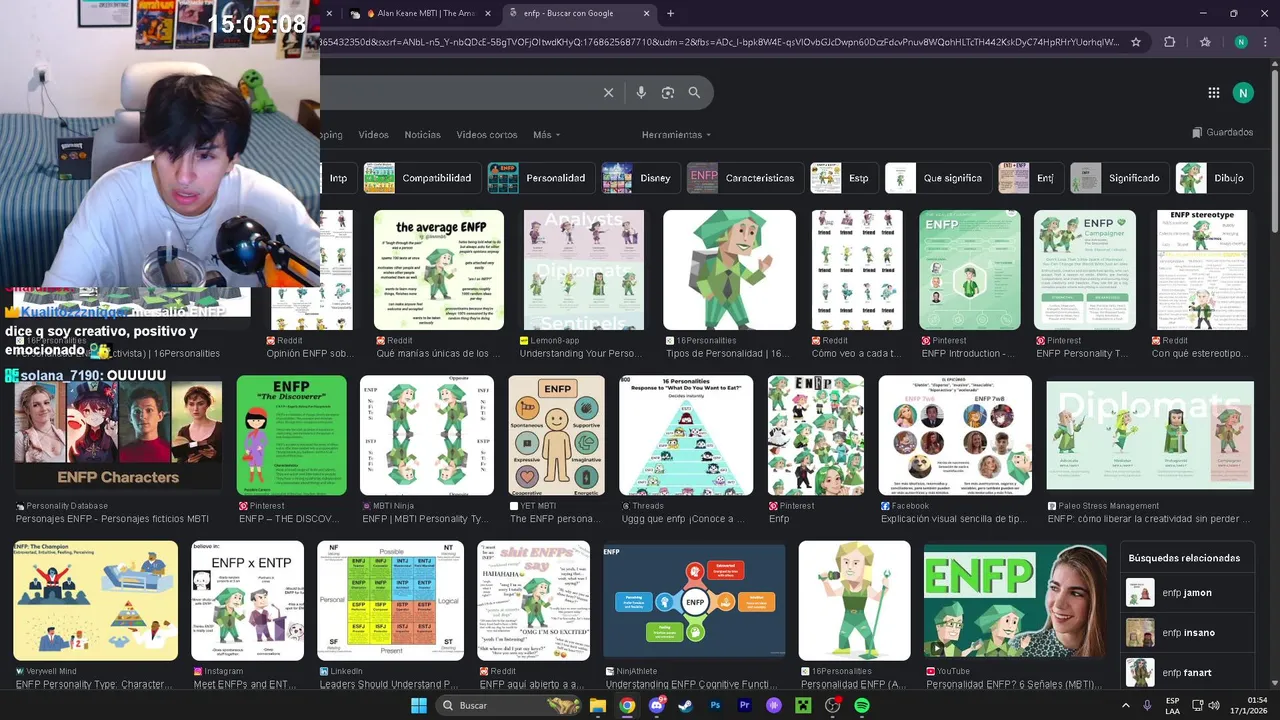Open the microphone tray indicator

pyautogui.click(x=1147, y=706)
